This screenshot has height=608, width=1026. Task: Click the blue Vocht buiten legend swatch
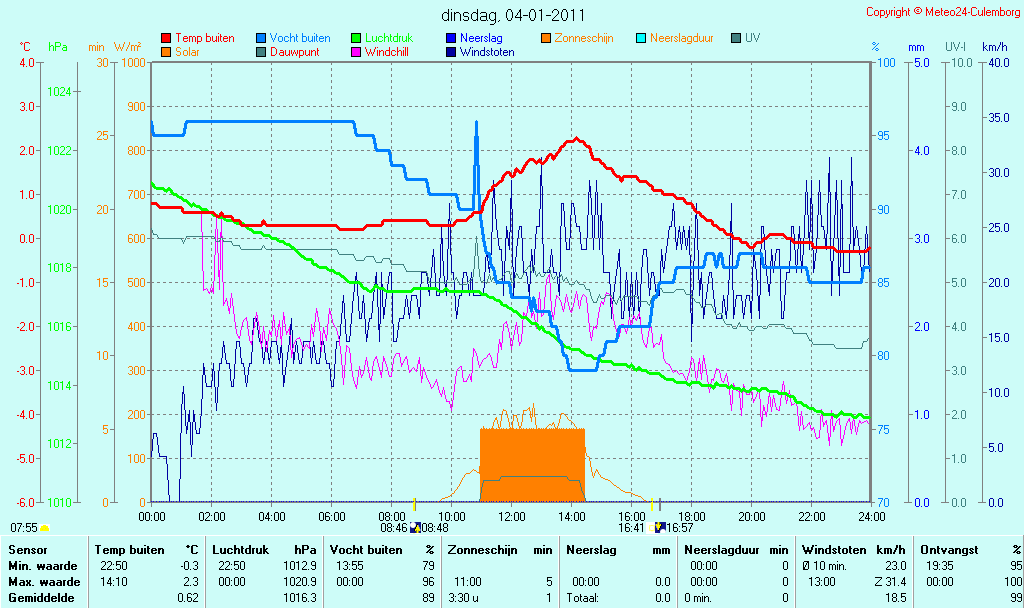pyautogui.click(x=261, y=39)
